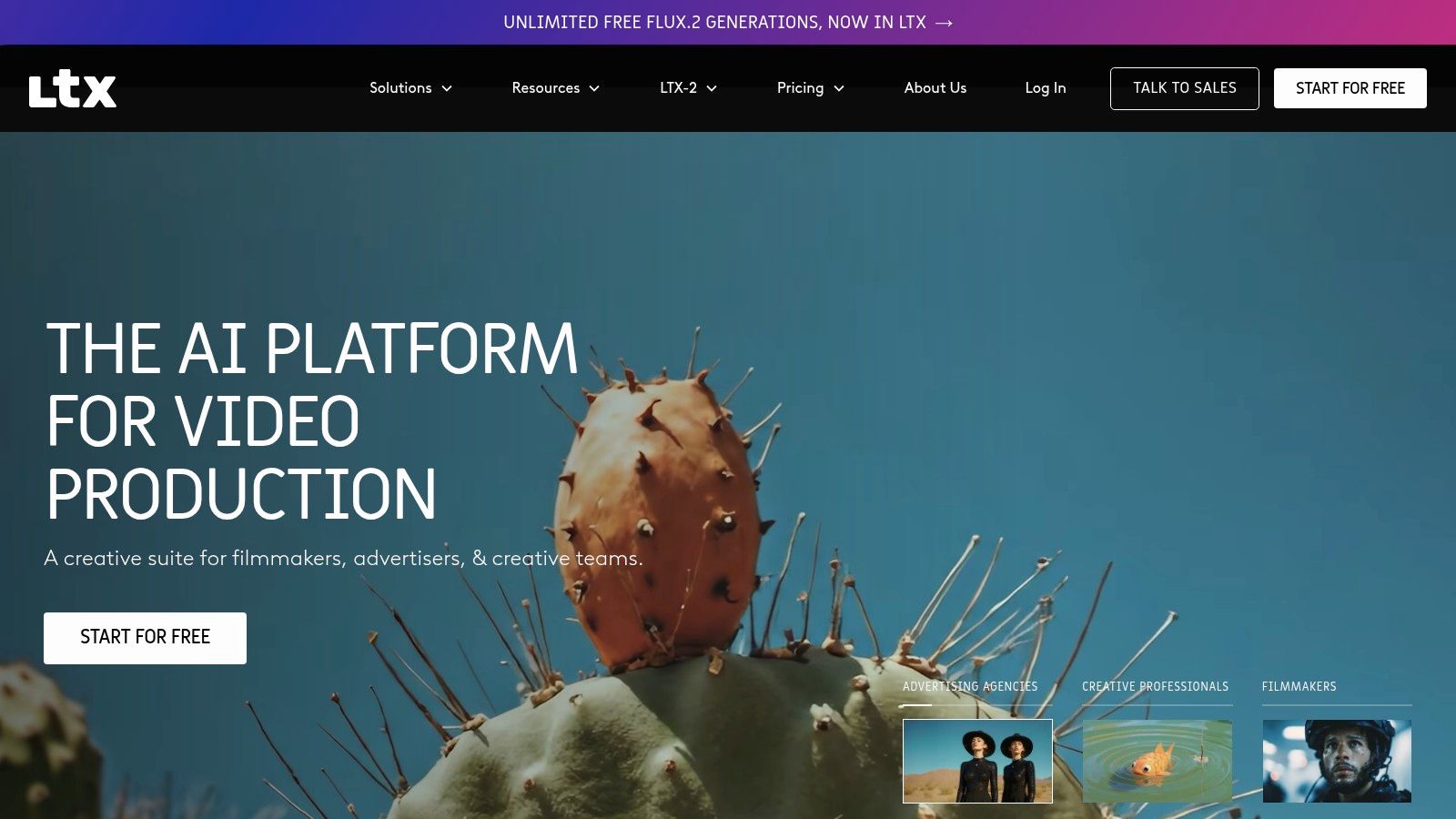Expand the Solutions dropdown chevron
Screen dimensions: 1456x819
click(x=447, y=88)
